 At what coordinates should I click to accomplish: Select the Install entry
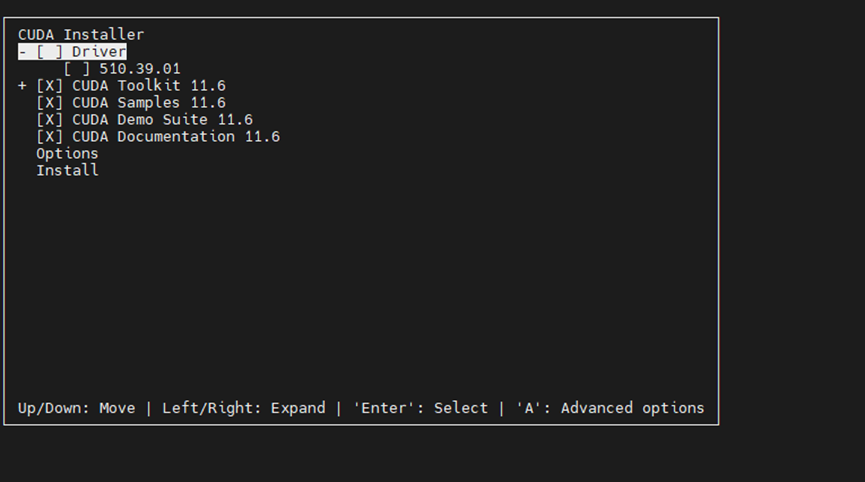click(67, 170)
